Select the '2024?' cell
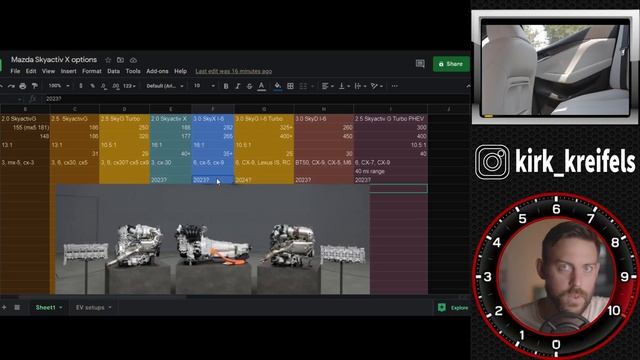 click(x=264, y=180)
